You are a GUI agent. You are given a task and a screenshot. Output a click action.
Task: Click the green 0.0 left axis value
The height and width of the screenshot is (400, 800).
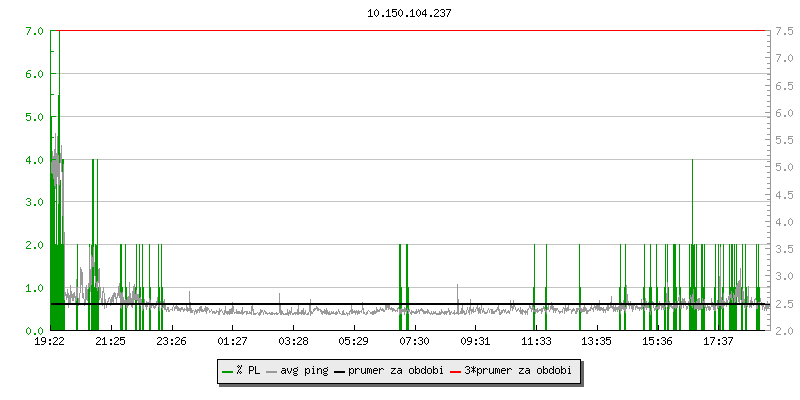coord(33,330)
